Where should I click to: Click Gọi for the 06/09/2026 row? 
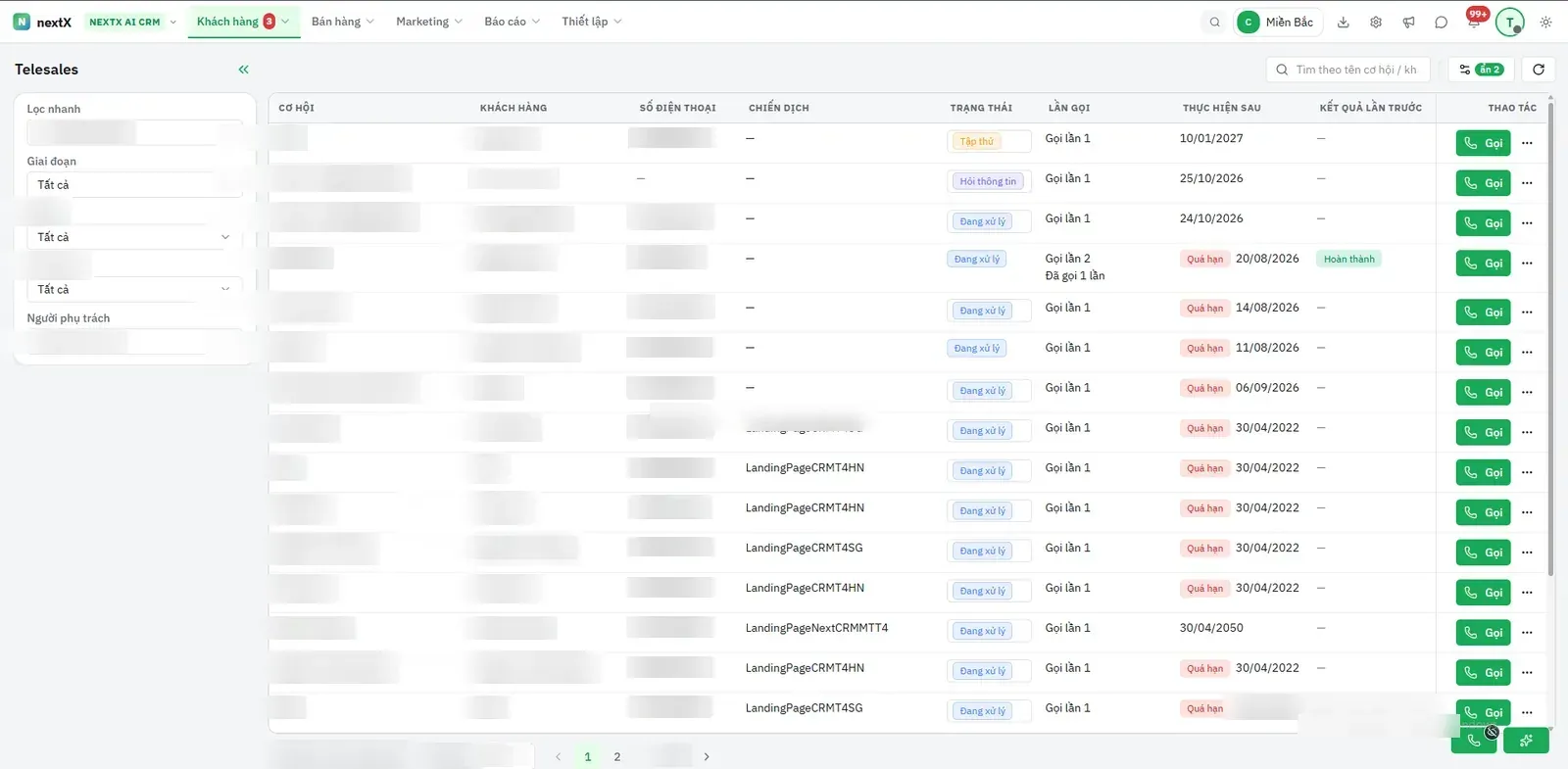click(x=1483, y=393)
